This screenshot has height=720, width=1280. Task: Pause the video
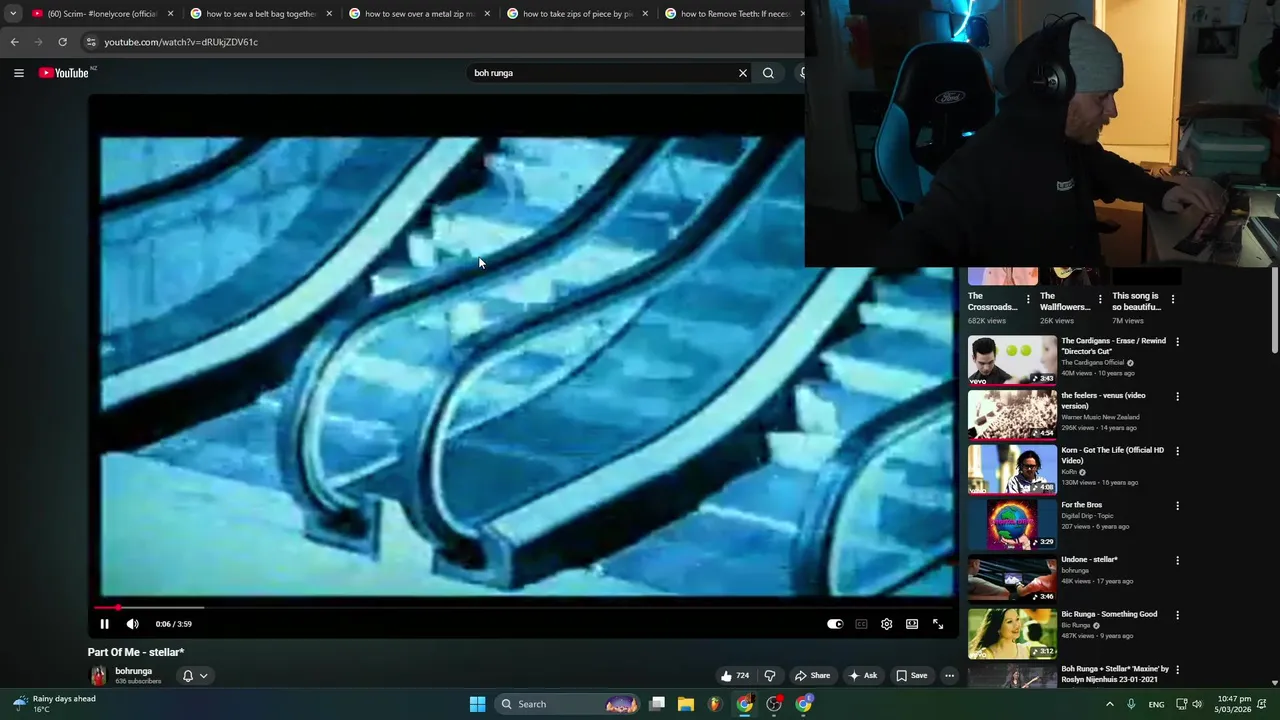104,624
